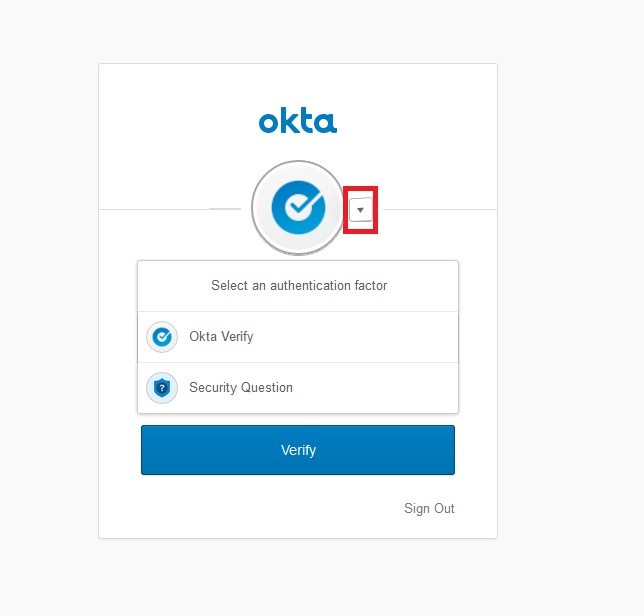Open the factor dropdown arrow beside the badge
The image size is (644, 616).
pyautogui.click(x=360, y=209)
